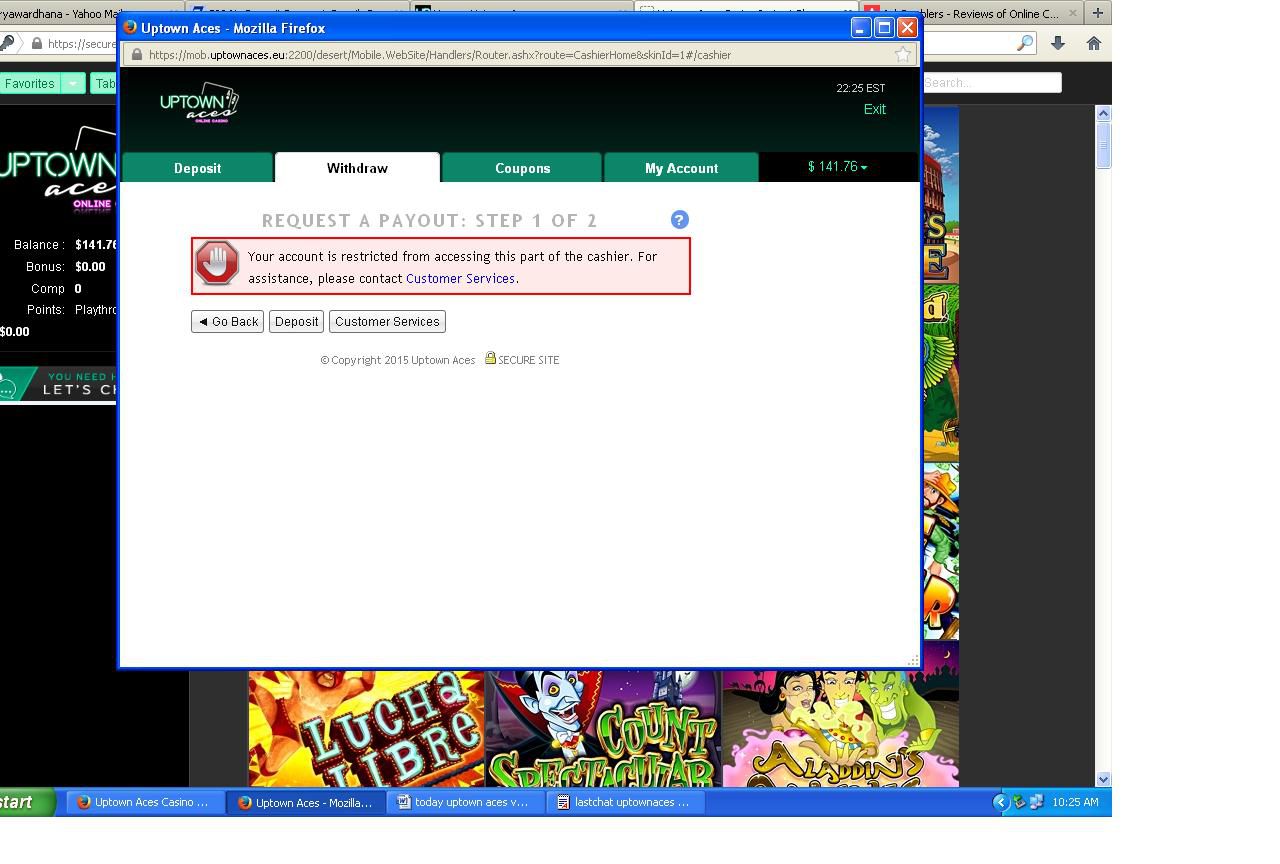The image size is (1280, 864).
Task: Click the green shield tray icon
Action: coord(1019,802)
